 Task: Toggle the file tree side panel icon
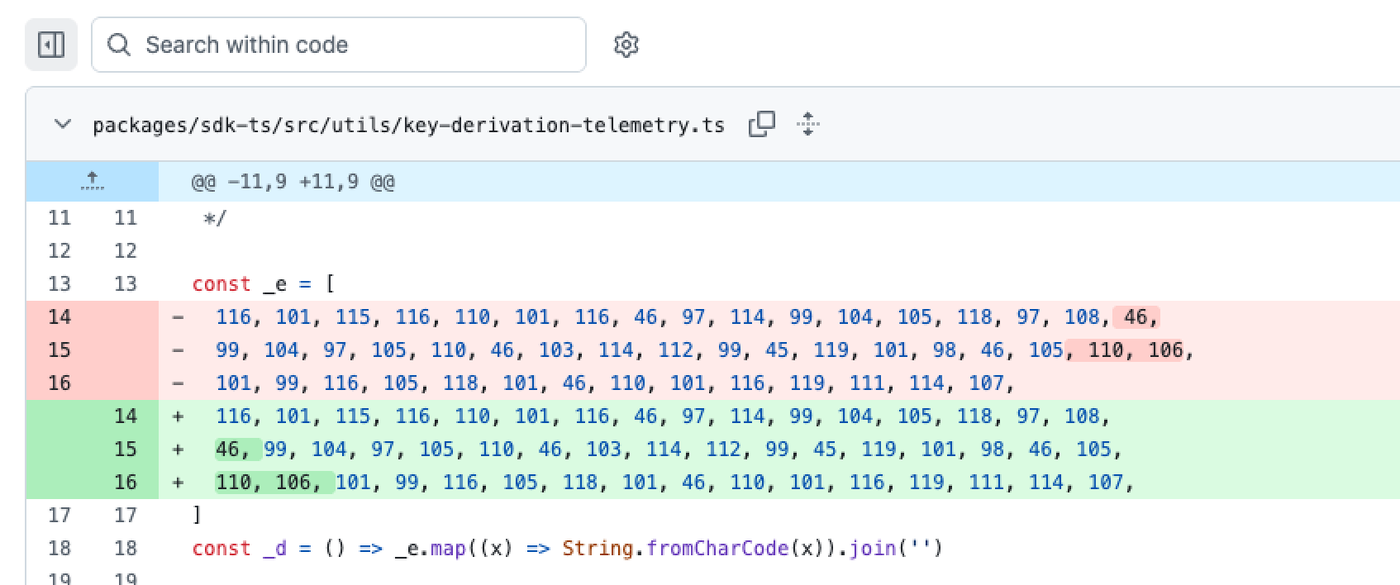51,45
